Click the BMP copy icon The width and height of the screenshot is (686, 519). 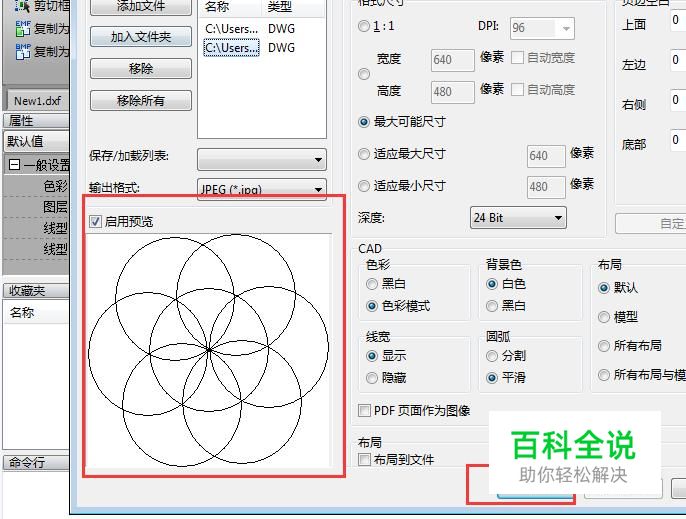pyautogui.click(x=23, y=51)
